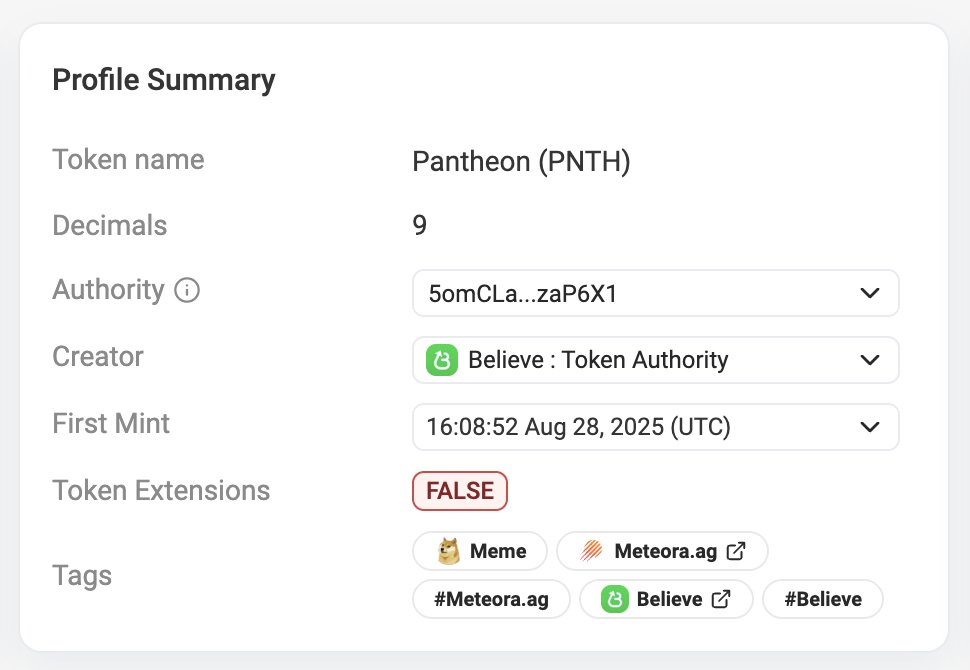This screenshot has height=670, width=970.
Task: Expand the Creator dropdown chevron
Action: [x=869, y=360]
